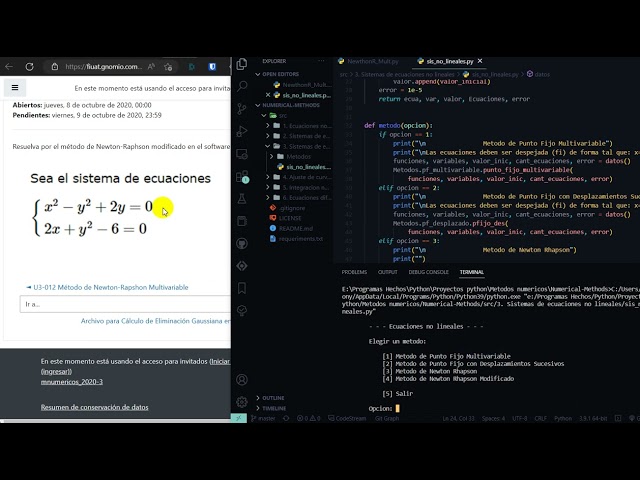Viewport: 640px width, 480px height.
Task: Expand the '1. Ecuaciones no...' folder
Action: click(x=268, y=125)
